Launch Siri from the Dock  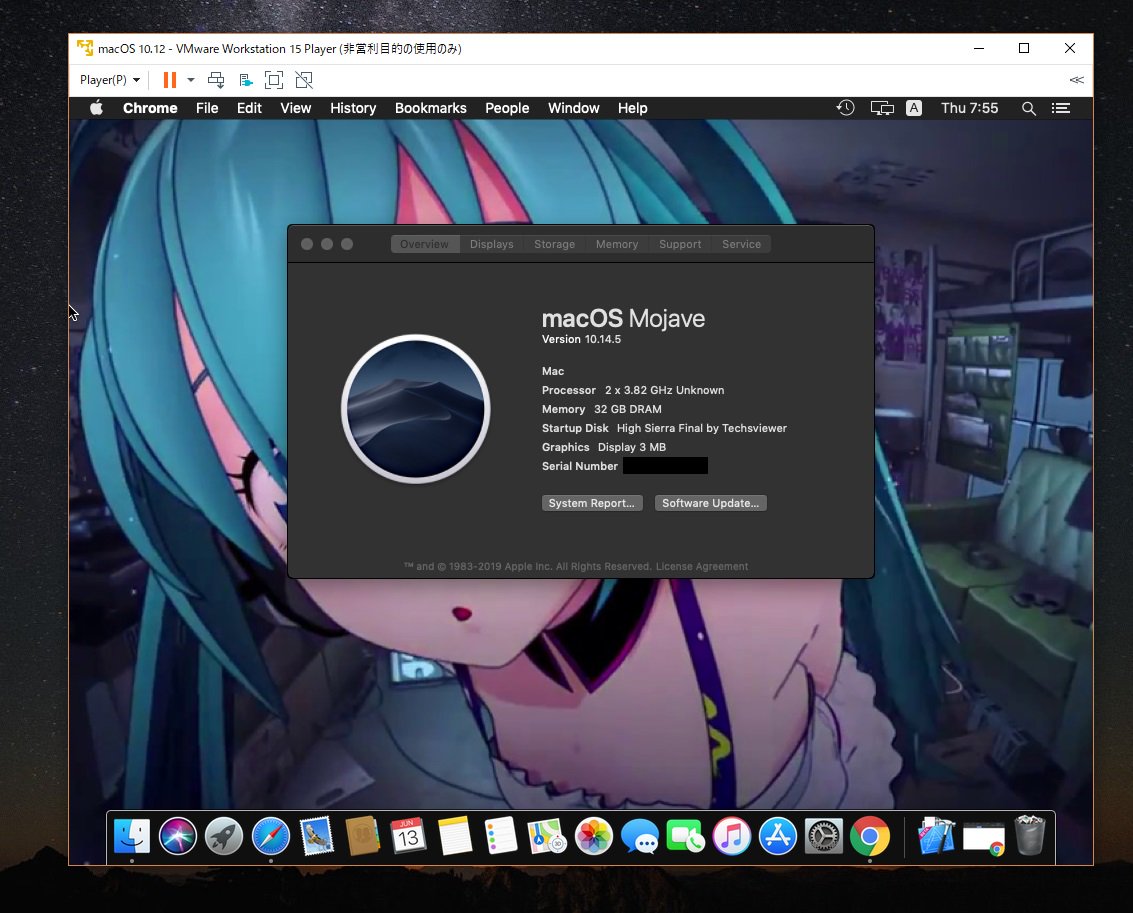tap(178, 836)
